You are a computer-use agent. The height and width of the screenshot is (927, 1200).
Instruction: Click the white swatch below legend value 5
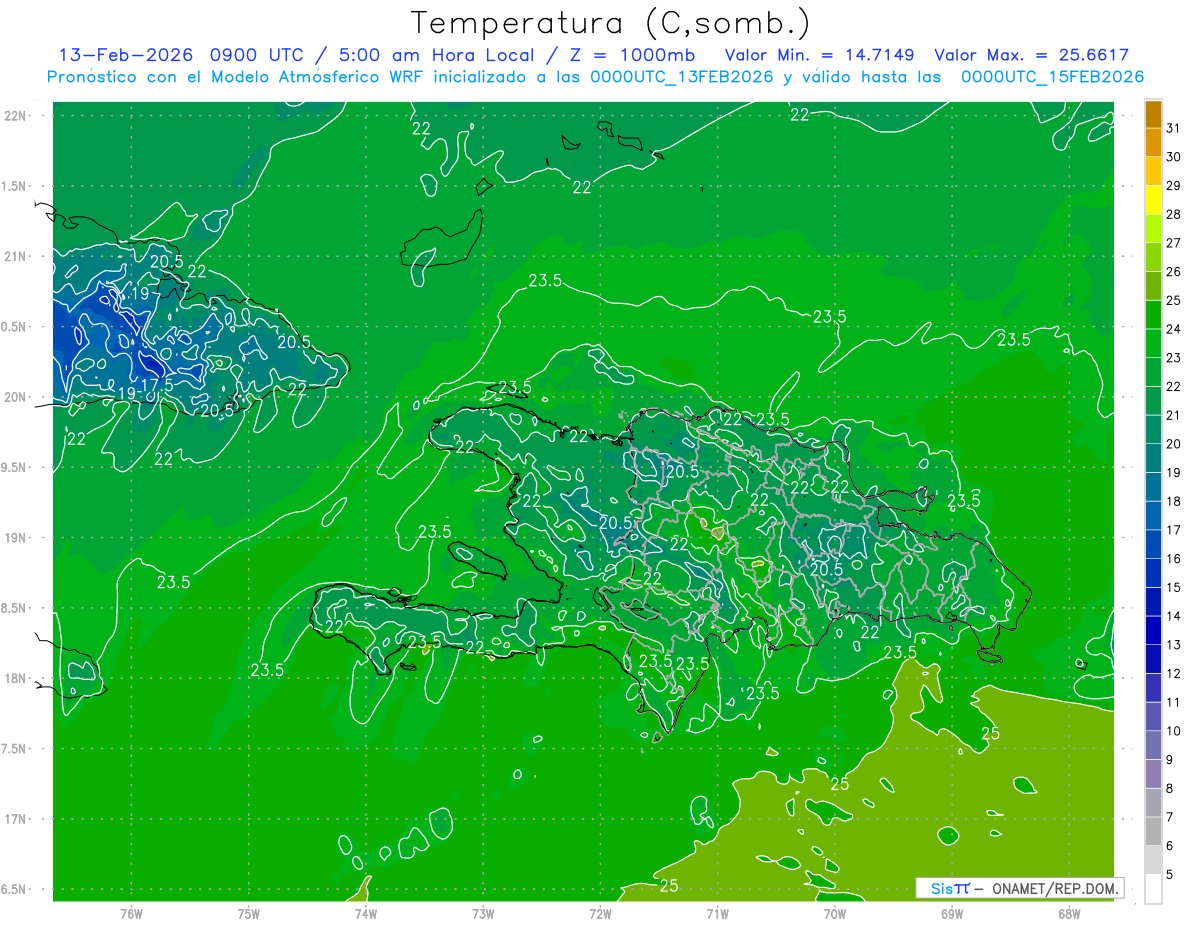[x=1153, y=888]
